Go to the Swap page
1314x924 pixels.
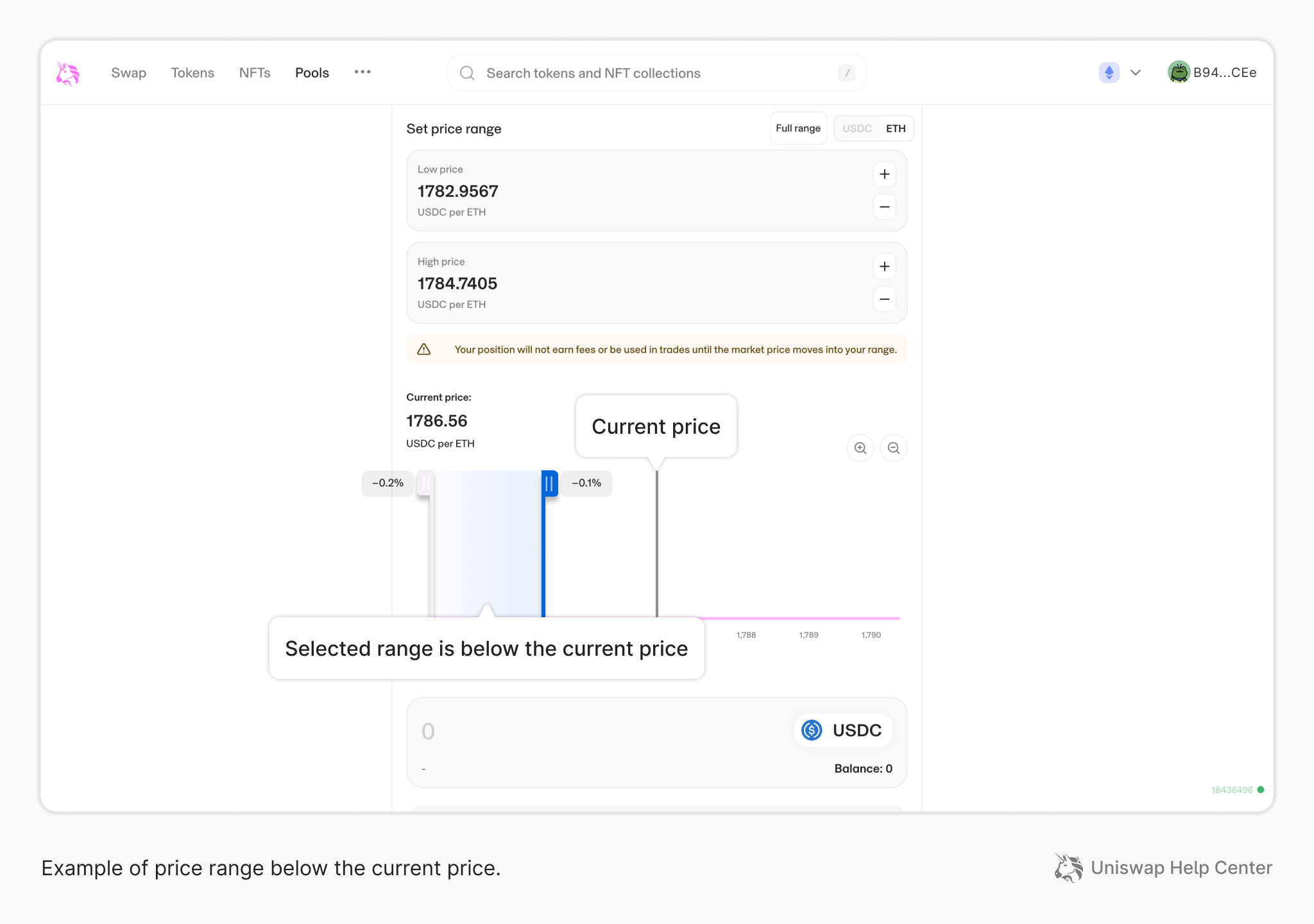pyautogui.click(x=128, y=73)
